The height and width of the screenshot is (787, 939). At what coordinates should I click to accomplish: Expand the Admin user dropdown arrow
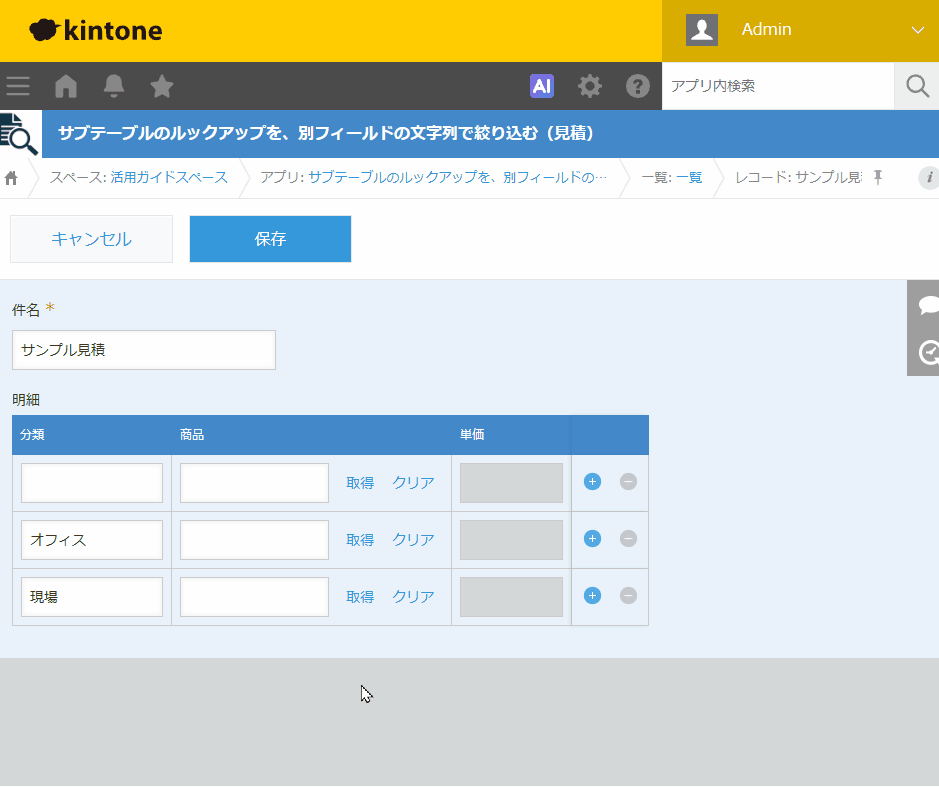coord(917,30)
